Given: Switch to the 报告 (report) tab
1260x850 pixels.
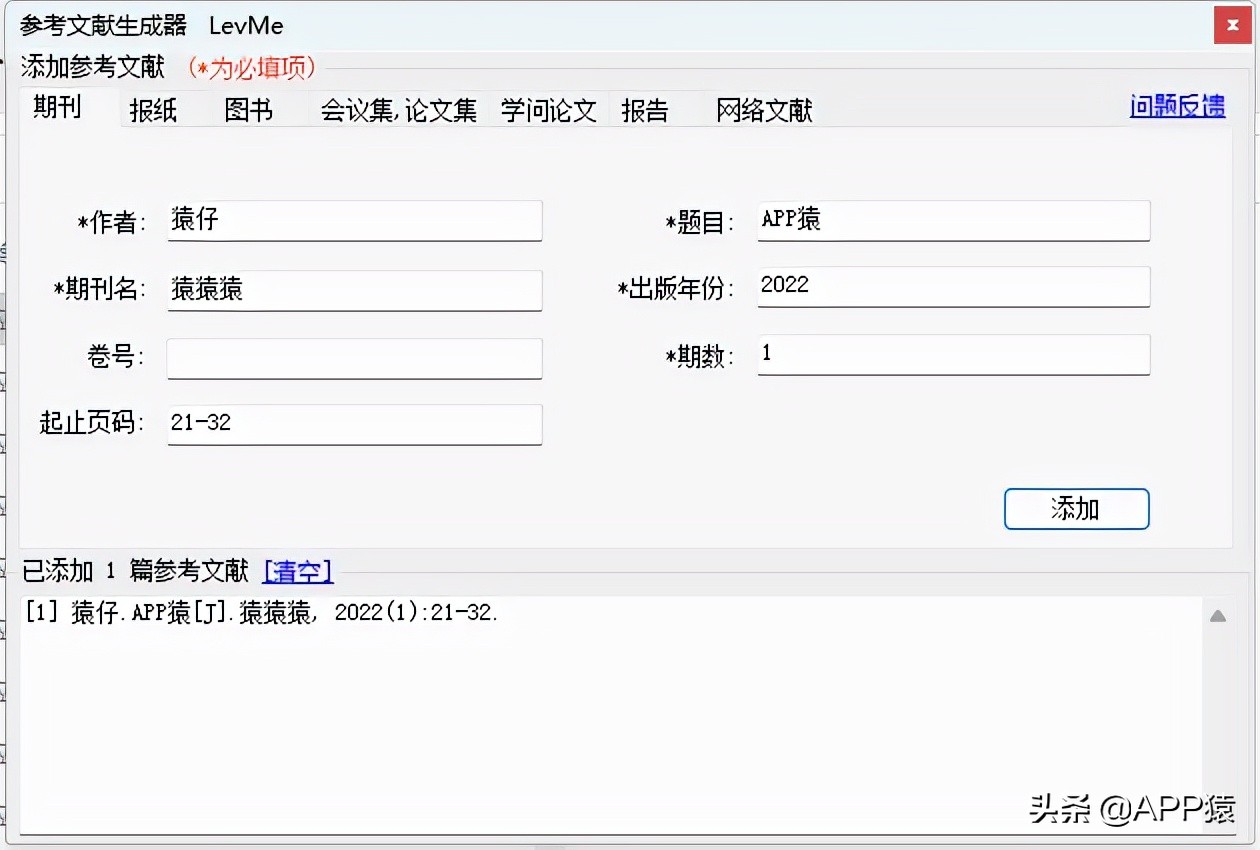Looking at the screenshot, I should 646,112.
